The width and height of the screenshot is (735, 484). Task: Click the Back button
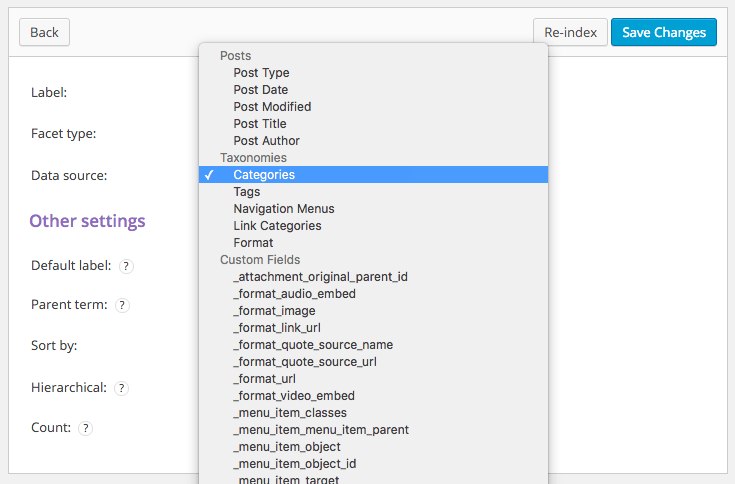(x=44, y=32)
